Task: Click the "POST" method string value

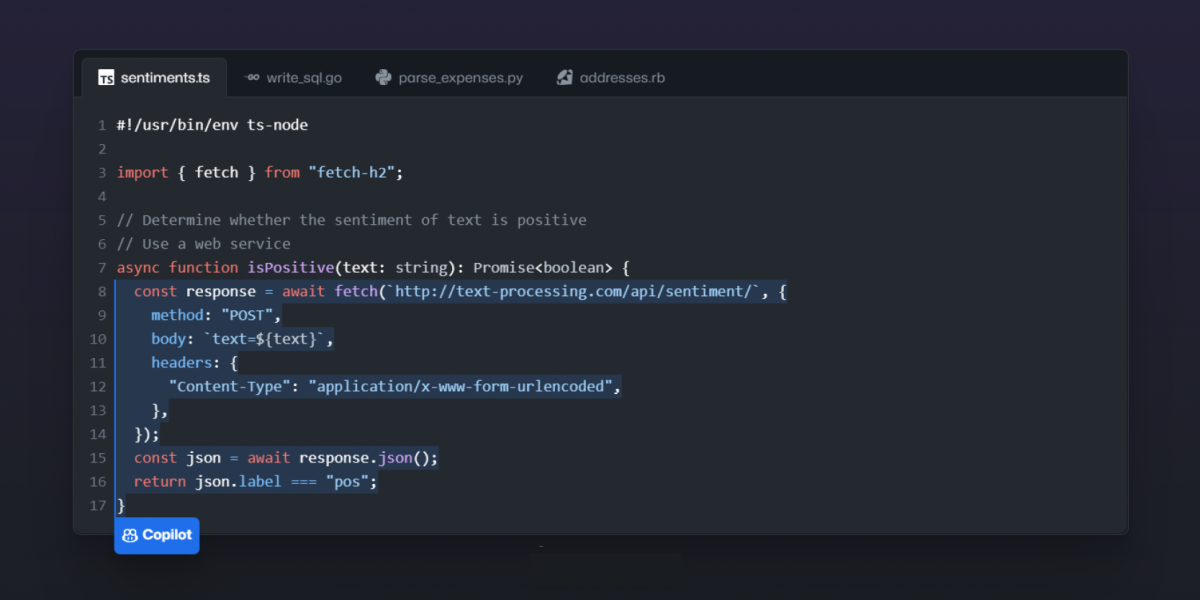Action: point(245,315)
